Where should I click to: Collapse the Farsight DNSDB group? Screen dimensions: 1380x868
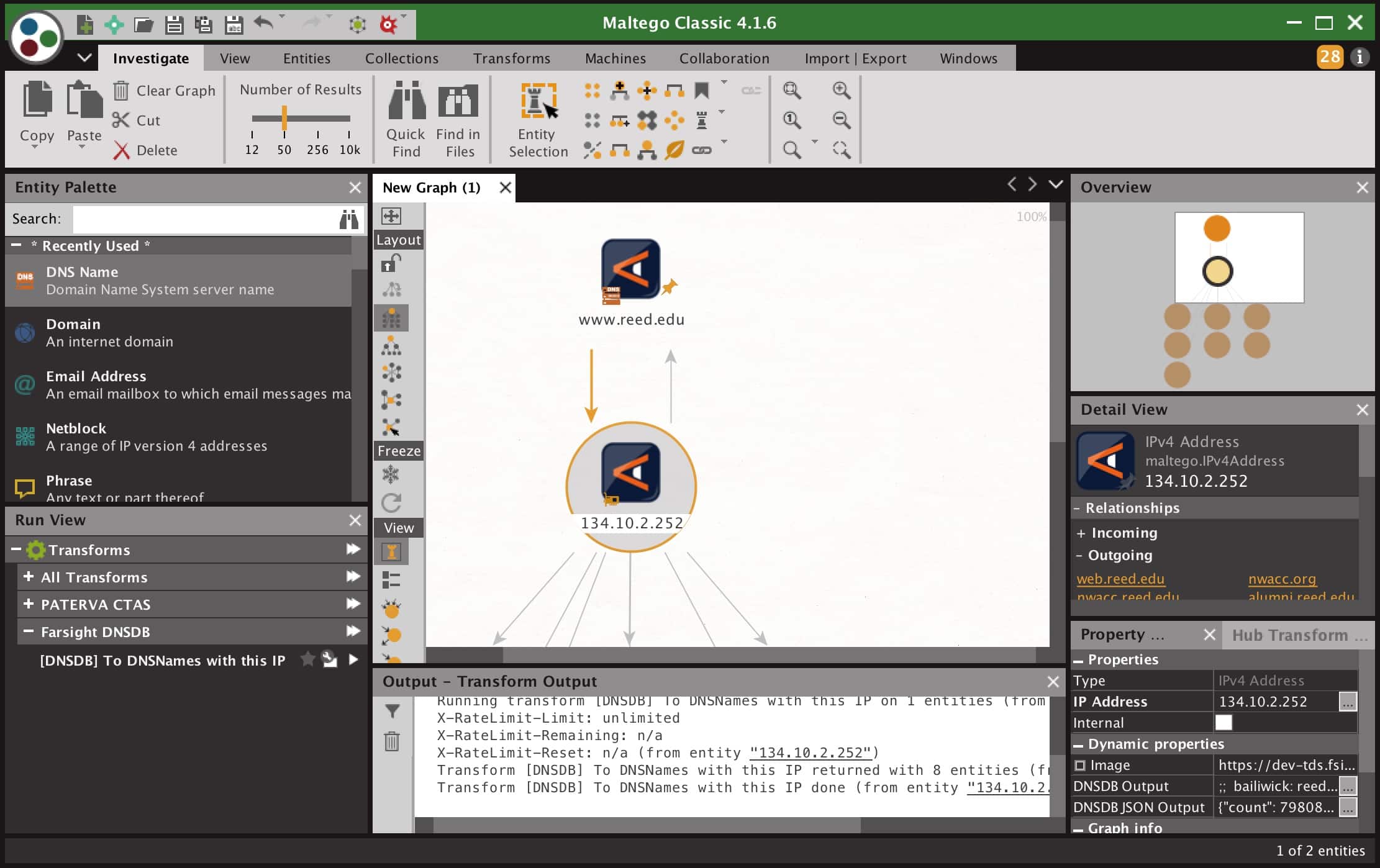[28, 631]
